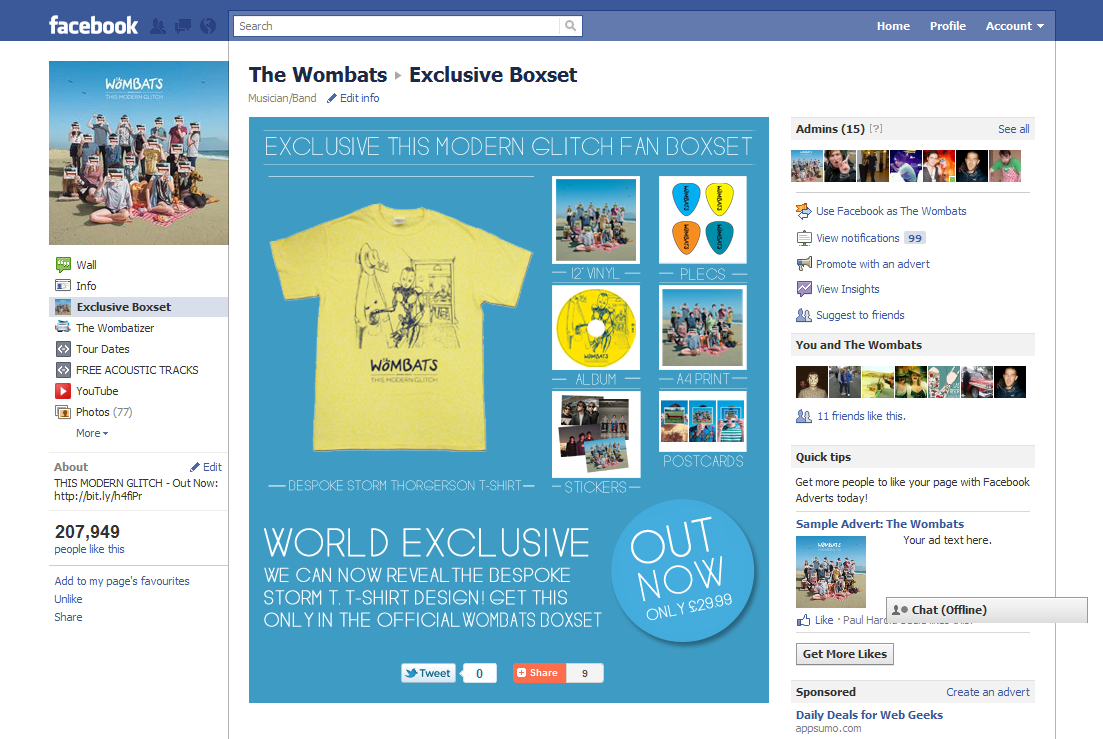Viewport: 1103px width, 739px height.
Task: Expand the Account dropdown menu
Action: (1014, 26)
